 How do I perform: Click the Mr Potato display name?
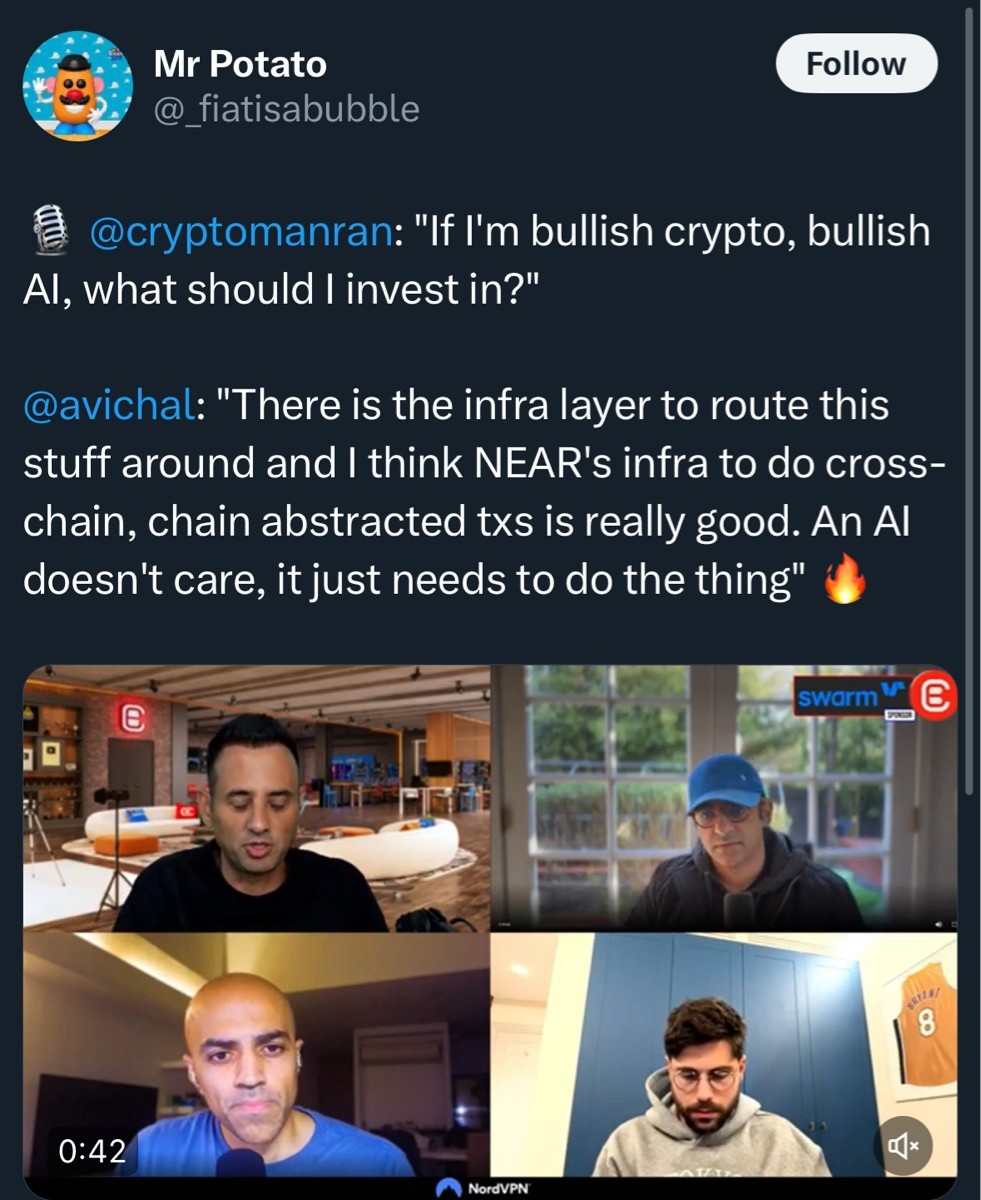coord(240,65)
